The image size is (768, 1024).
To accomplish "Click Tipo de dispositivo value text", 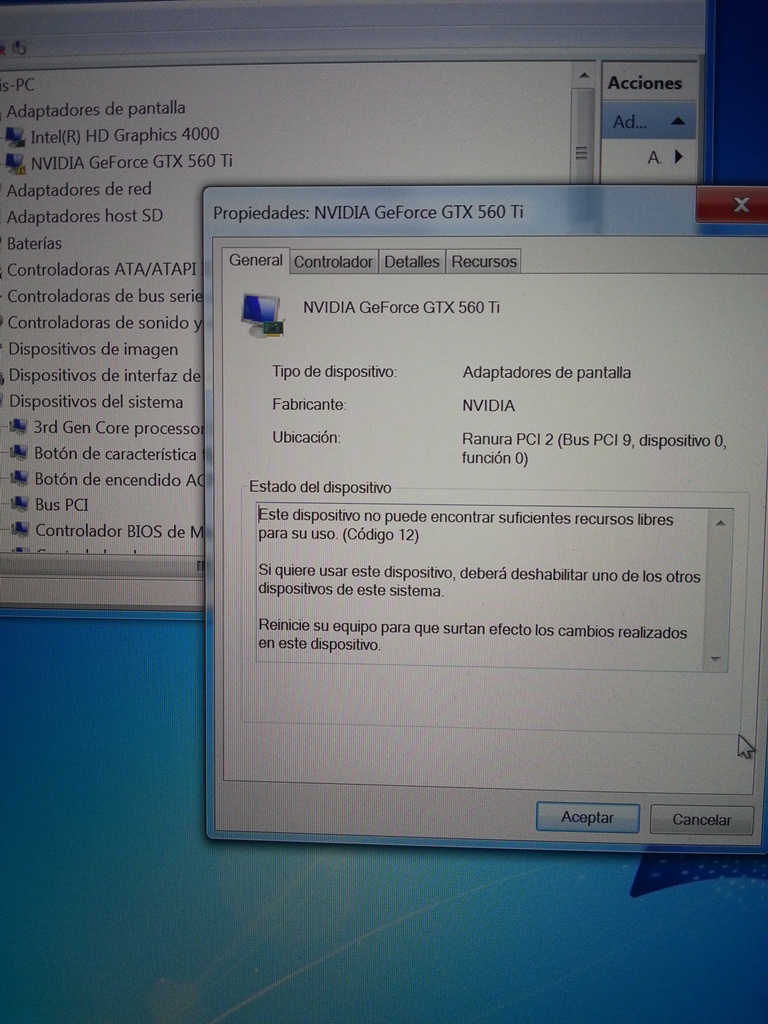I will pos(547,373).
